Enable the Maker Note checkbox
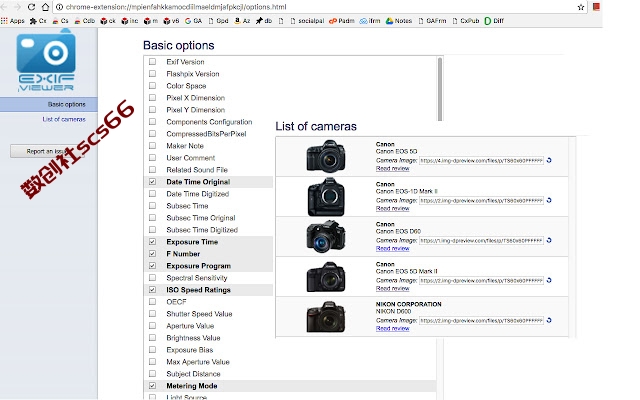 point(152,146)
